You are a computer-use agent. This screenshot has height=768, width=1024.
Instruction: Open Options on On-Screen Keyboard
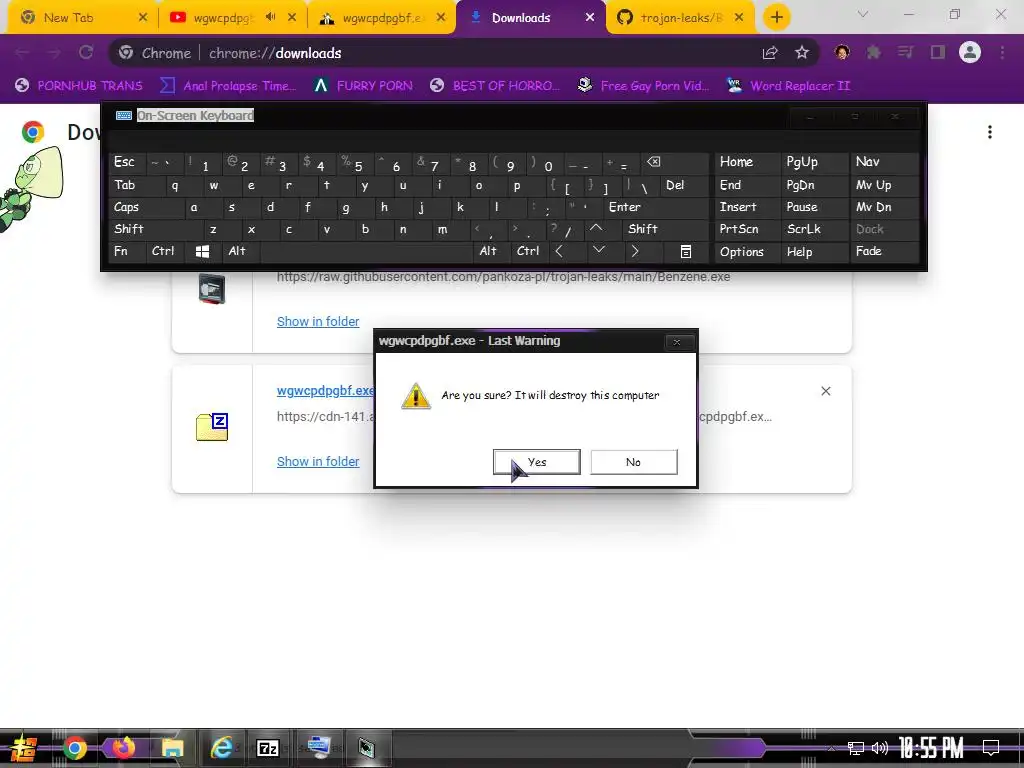click(x=746, y=251)
